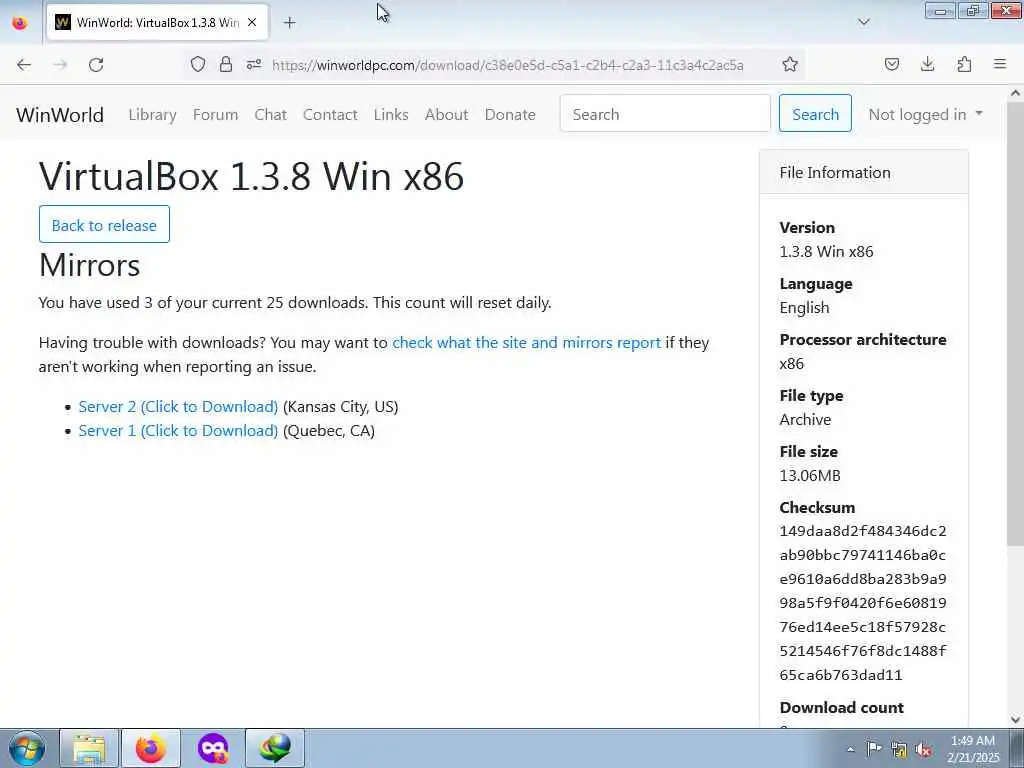The image size is (1024, 768).
Task: Click the Firefox taskbar icon
Action: pyautogui.click(x=151, y=748)
